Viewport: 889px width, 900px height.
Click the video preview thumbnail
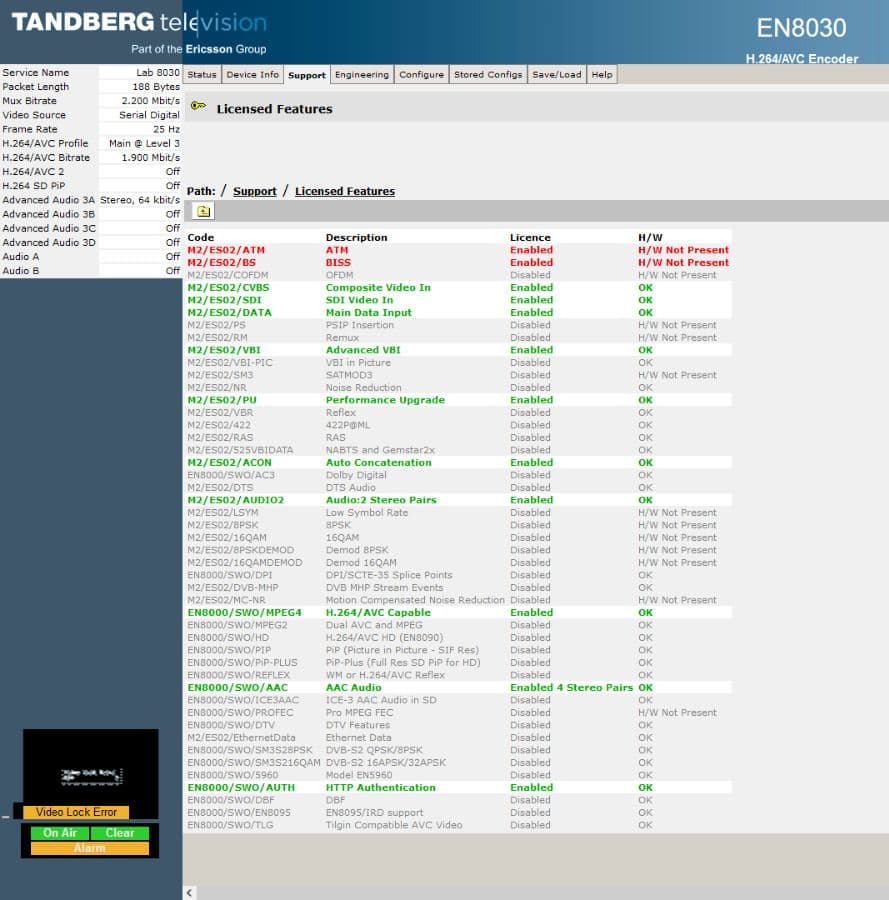tap(91, 766)
